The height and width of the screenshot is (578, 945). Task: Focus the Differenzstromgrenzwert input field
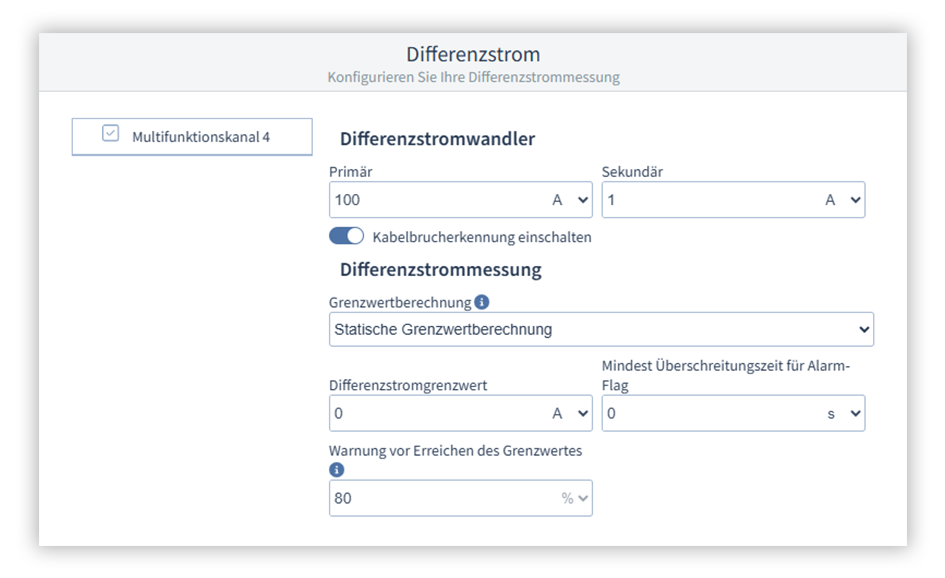(435, 413)
